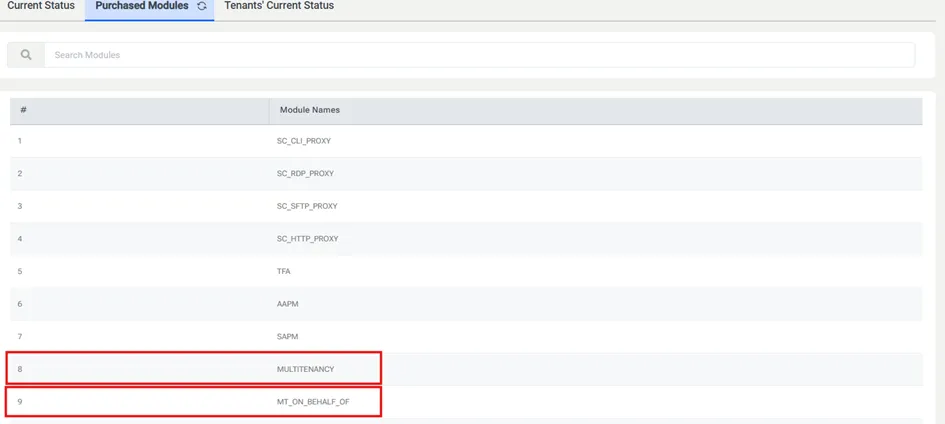Click row number 9 cell
Screen dimensions: 945x424
[140, 401]
